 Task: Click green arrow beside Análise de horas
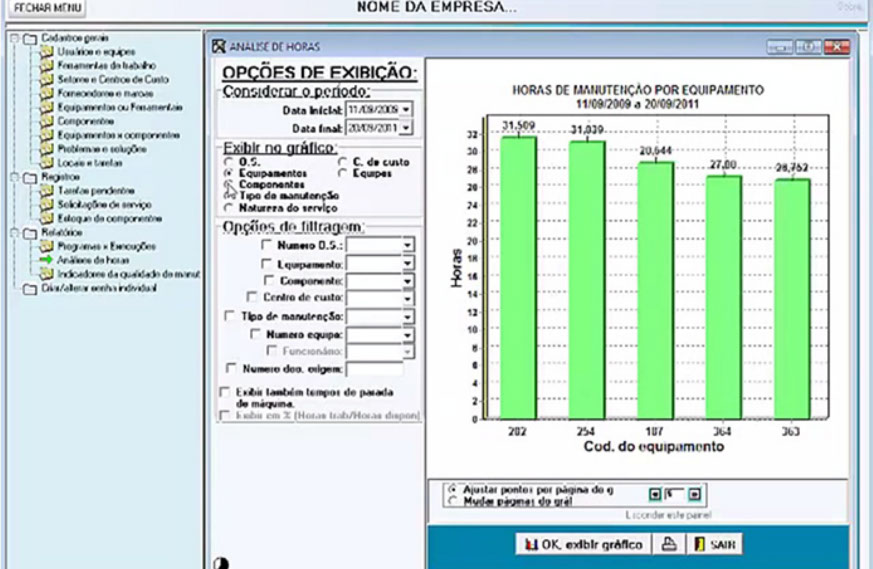coord(46,259)
